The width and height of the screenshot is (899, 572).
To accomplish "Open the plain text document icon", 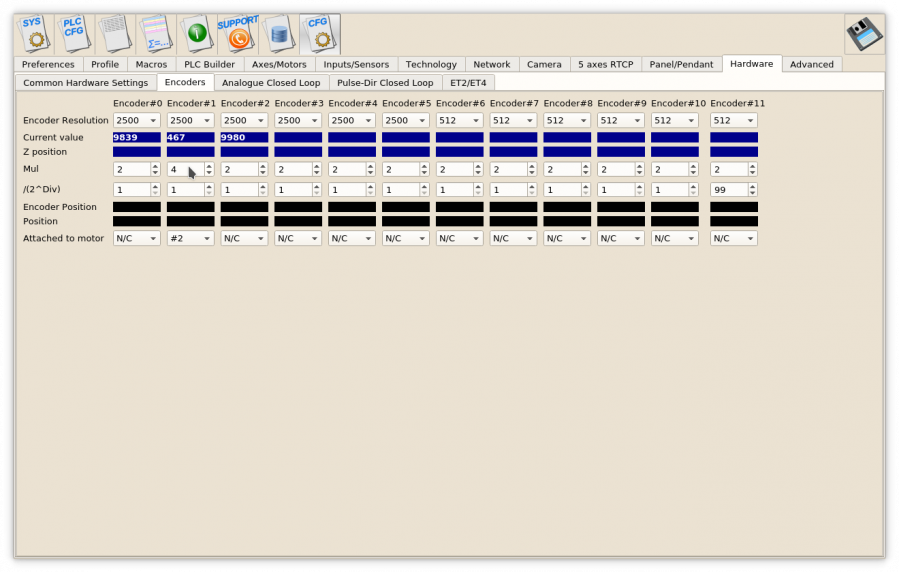I will pos(114,33).
